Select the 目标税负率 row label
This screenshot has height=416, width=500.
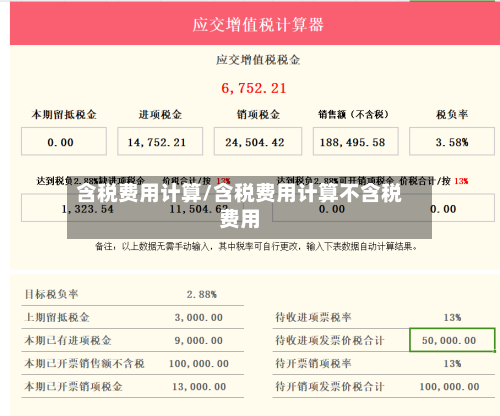click(51, 294)
